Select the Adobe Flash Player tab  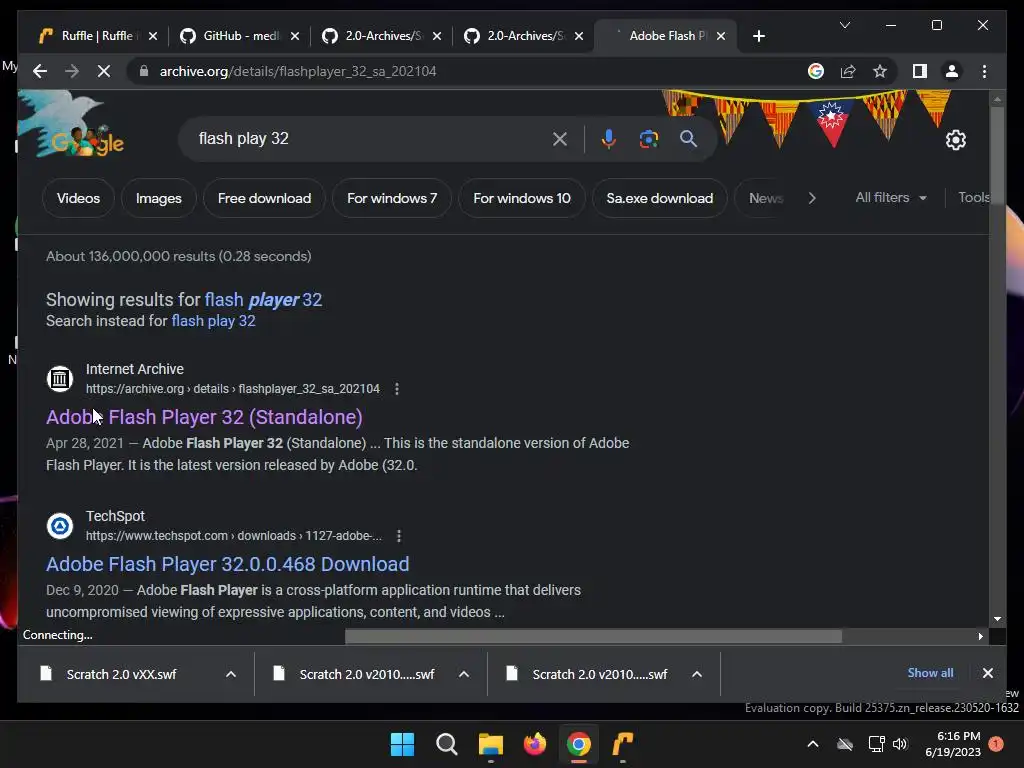[663, 36]
